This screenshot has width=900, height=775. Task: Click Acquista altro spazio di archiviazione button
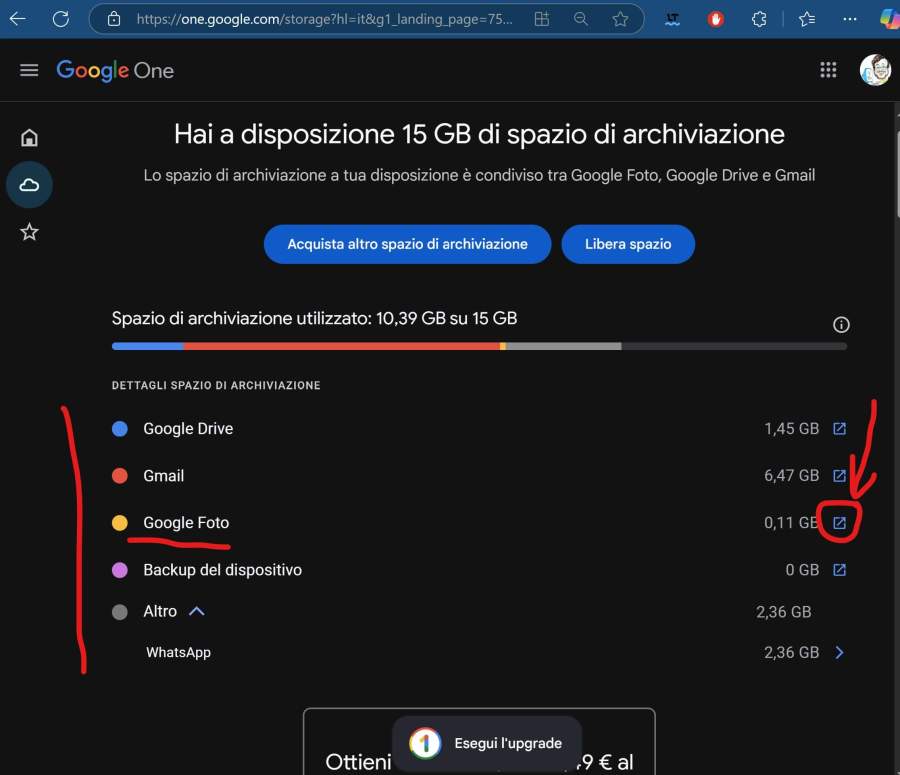[x=407, y=244]
